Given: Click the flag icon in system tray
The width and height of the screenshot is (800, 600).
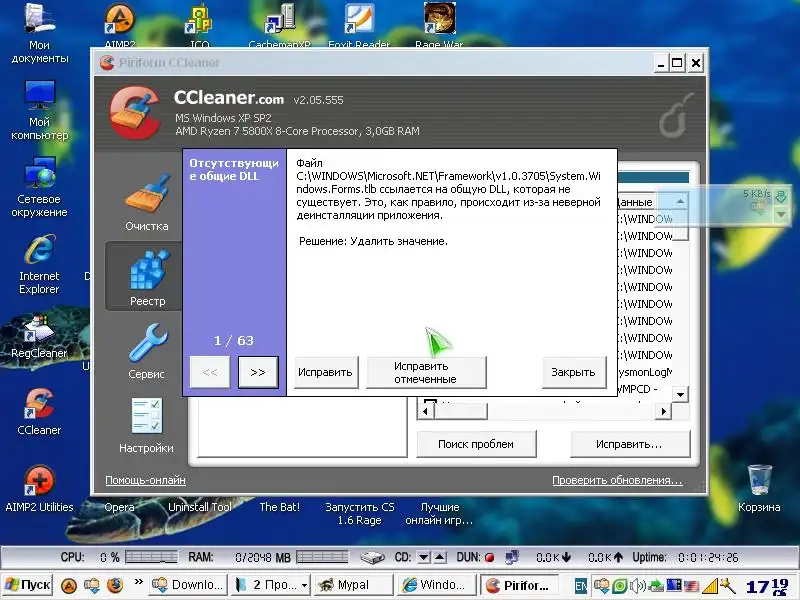Looking at the screenshot, I should click(x=691, y=586).
